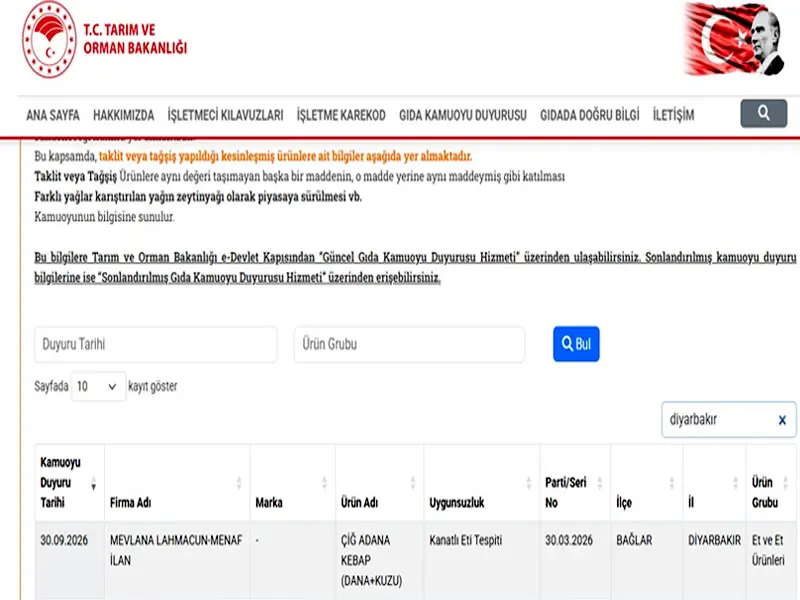Click the orange taklit veya tağşiş sentence
This screenshot has width=800, height=600.
[285, 156]
